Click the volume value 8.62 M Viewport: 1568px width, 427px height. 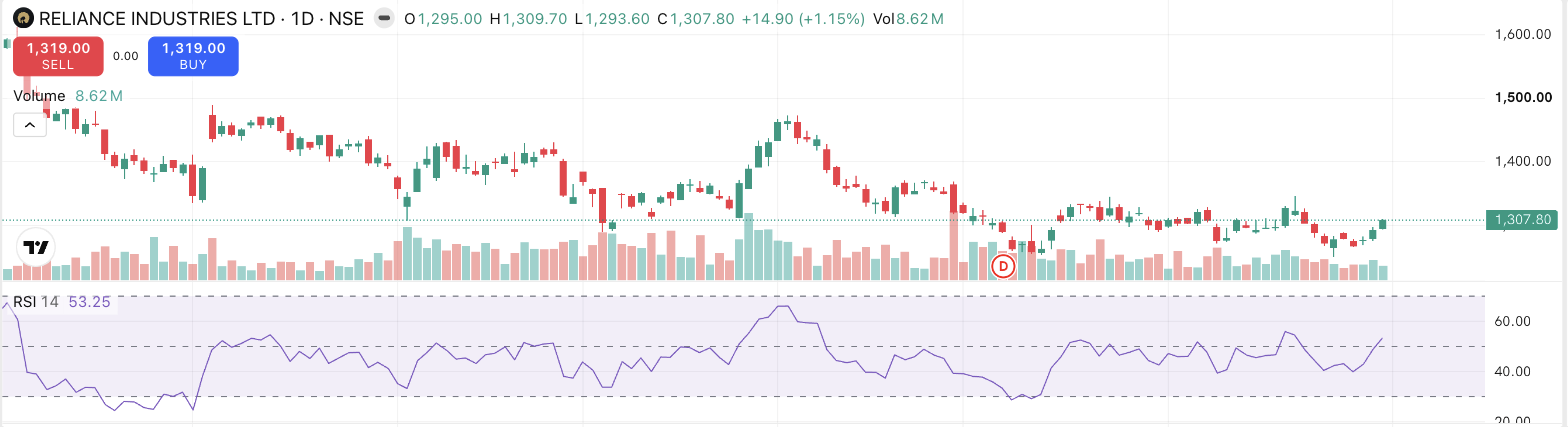[x=99, y=96]
